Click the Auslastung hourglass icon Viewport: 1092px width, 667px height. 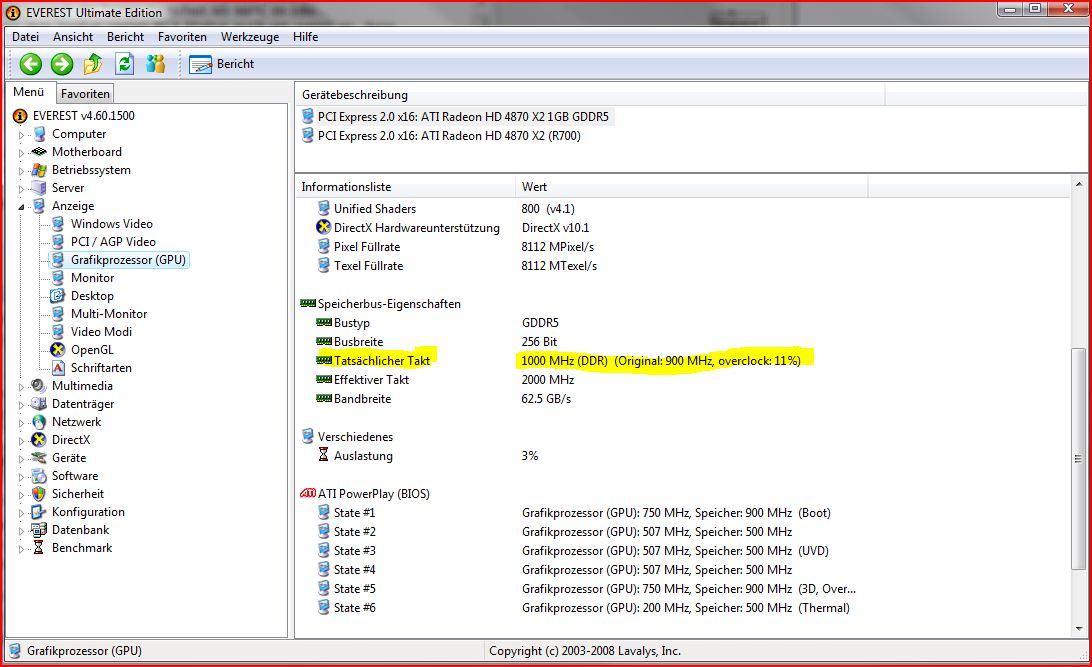point(323,455)
